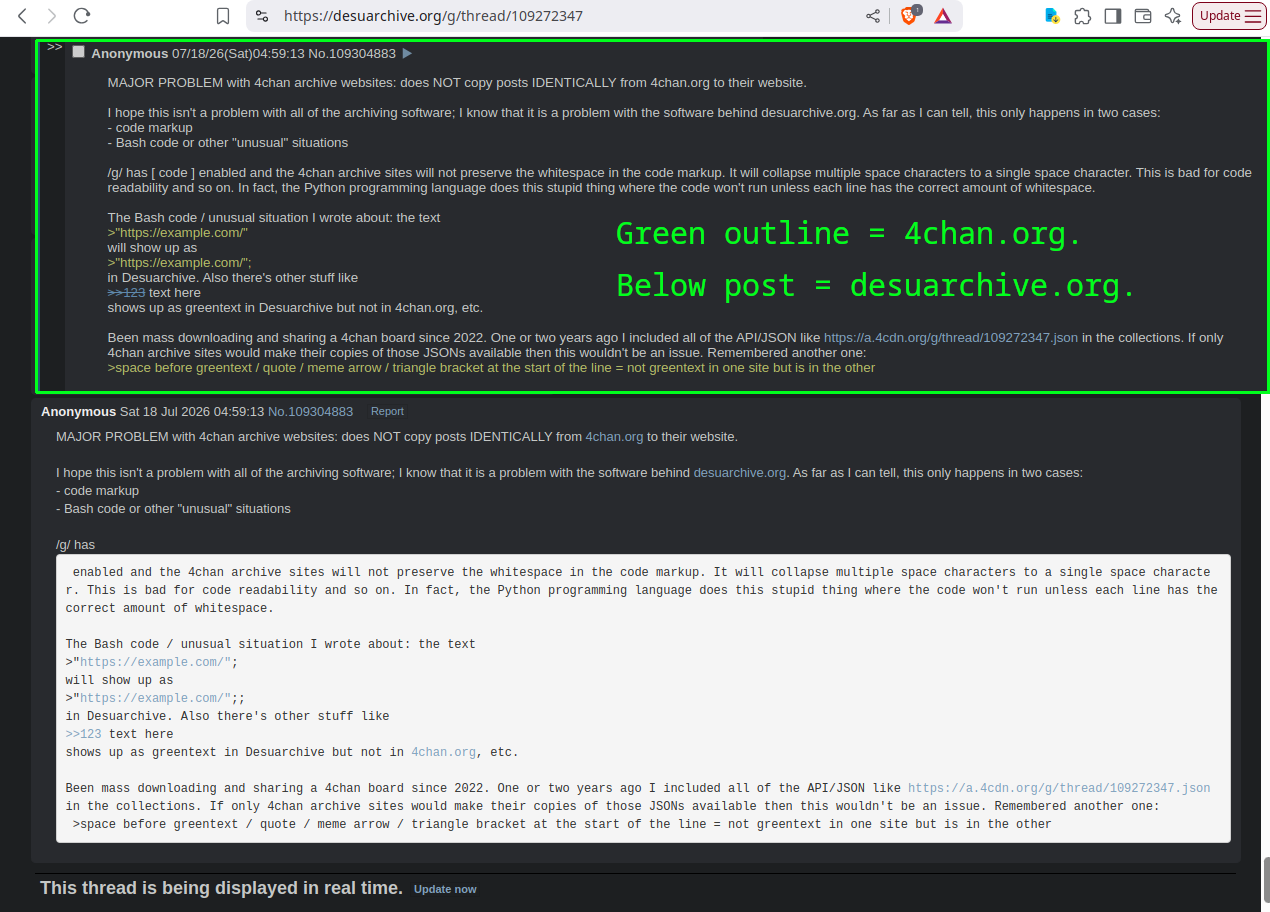Viewport: 1270px width, 912px height.
Task: Open the Brave Wallet icon
Action: pos(1143,16)
